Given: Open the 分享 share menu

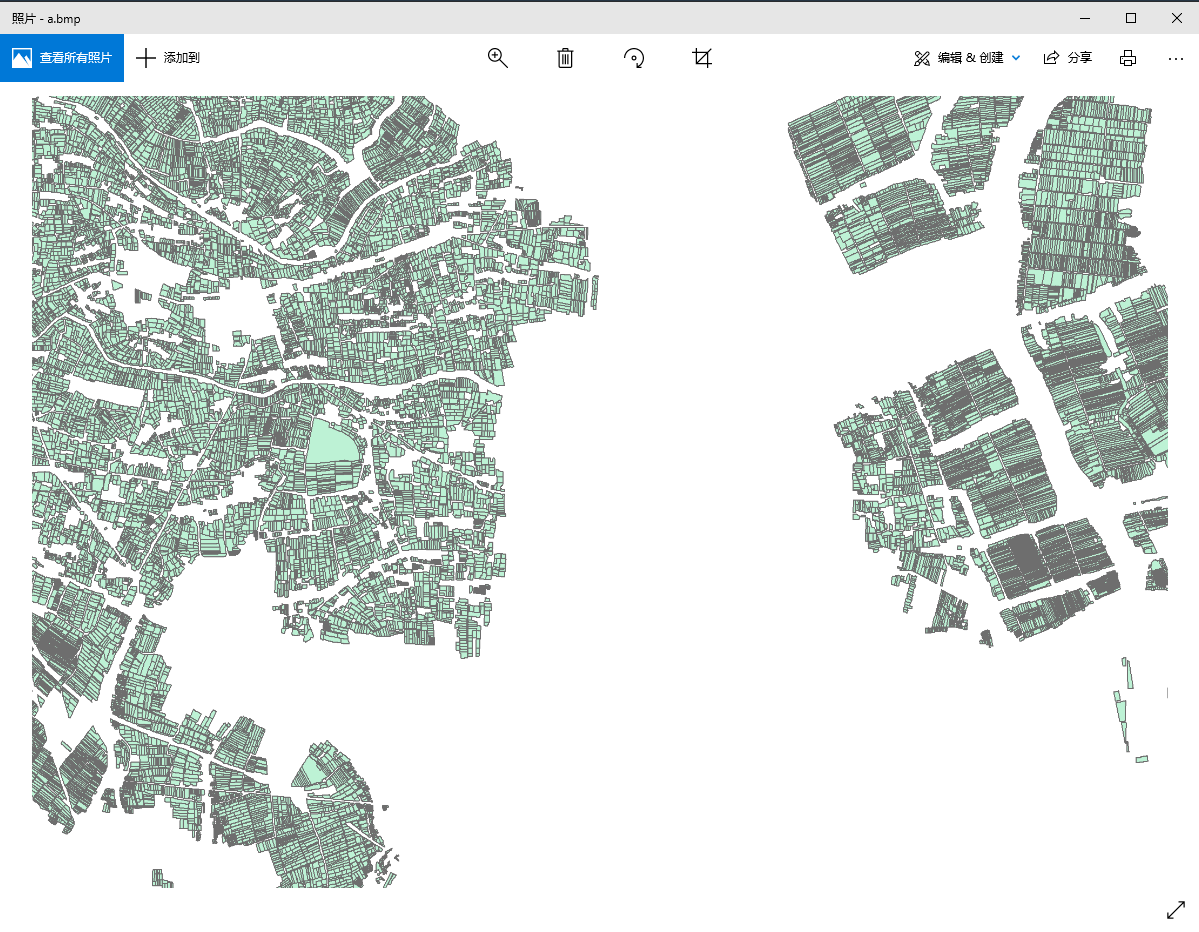Looking at the screenshot, I should [x=1068, y=57].
